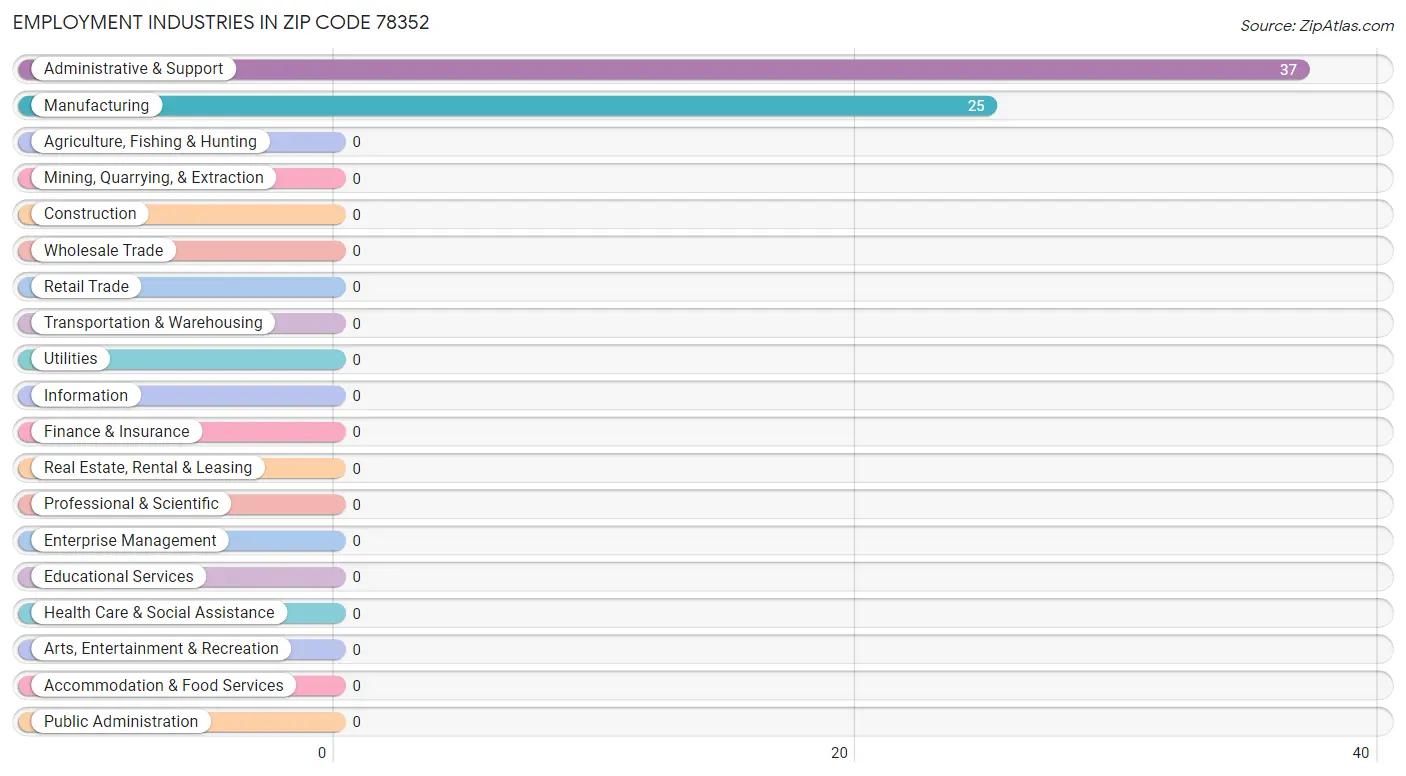Click the Construction label
1406x776 pixels.
tap(90, 214)
